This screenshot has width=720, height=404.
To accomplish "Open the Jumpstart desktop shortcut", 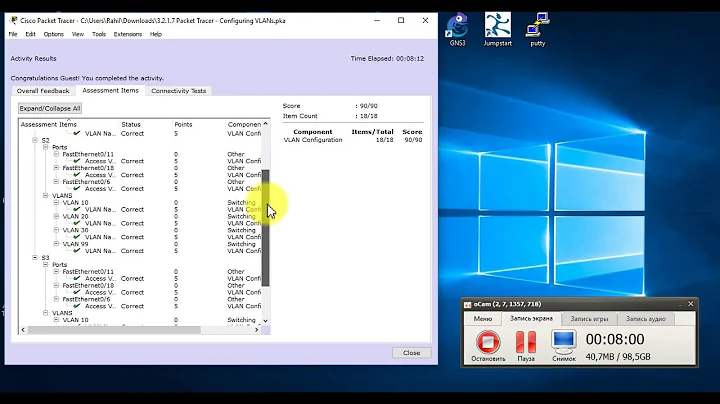I will (497, 29).
